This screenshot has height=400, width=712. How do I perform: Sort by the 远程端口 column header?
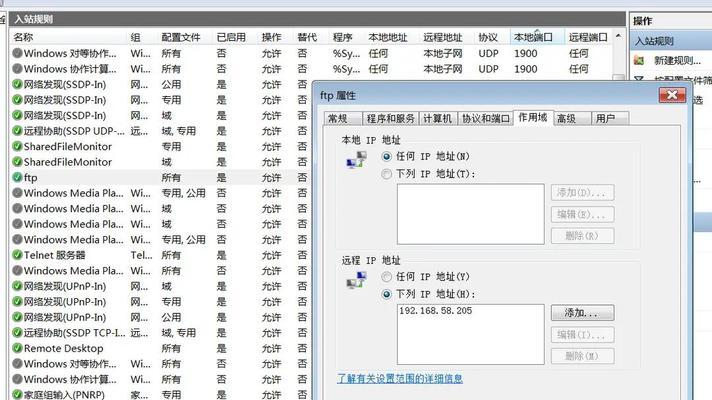(588, 37)
